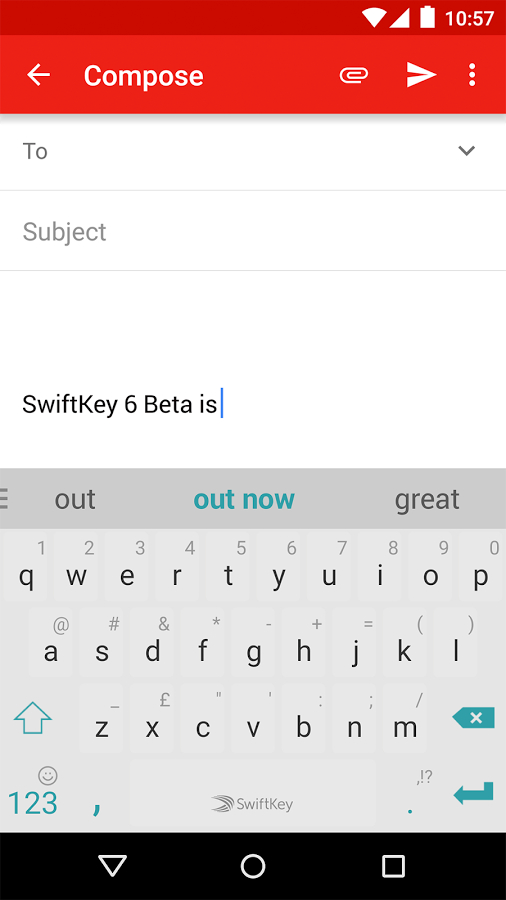Tap the Android back triangle button
This screenshot has width=506, height=900.
pos(112,866)
